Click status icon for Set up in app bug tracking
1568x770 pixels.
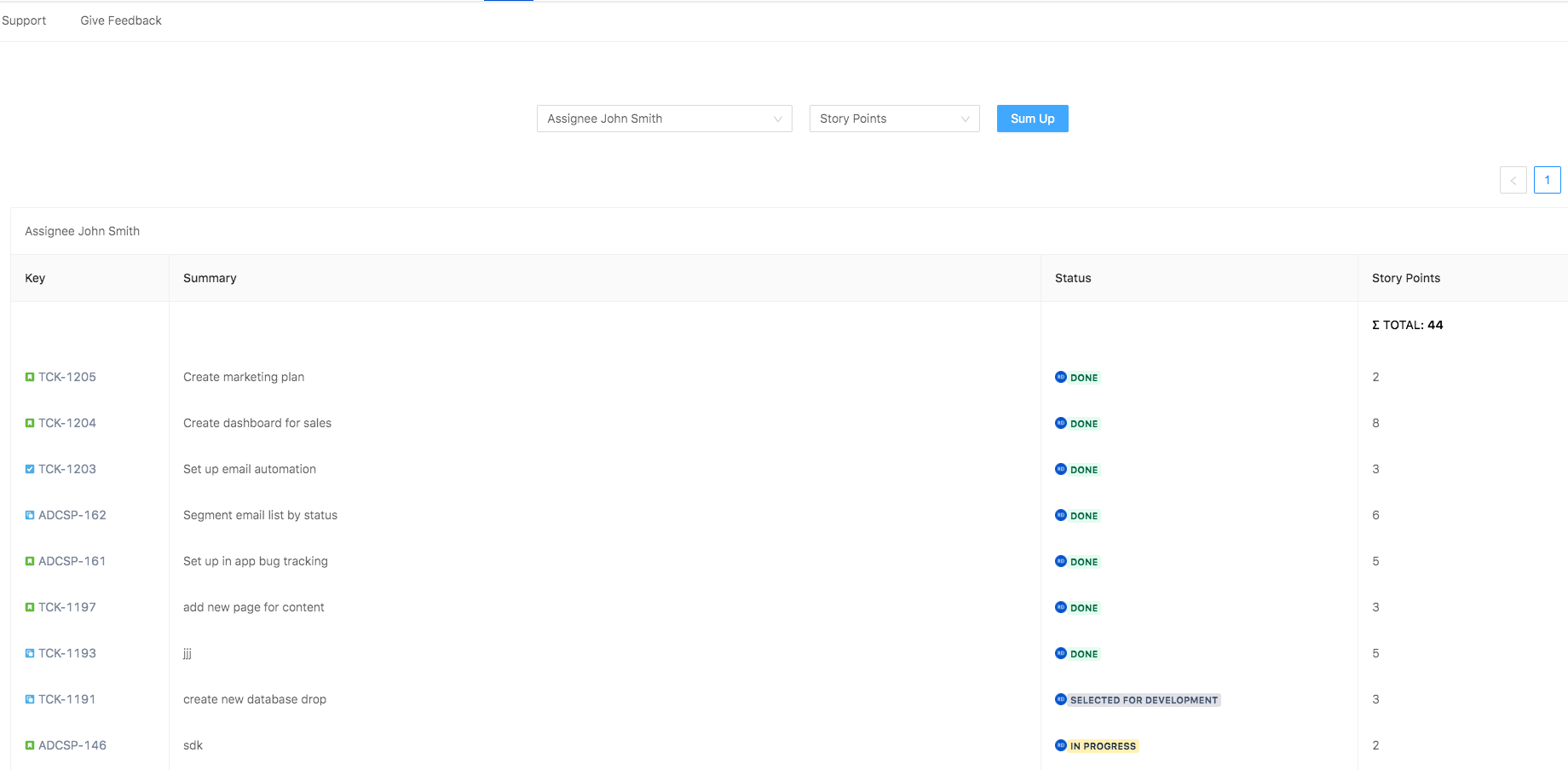tap(1061, 561)
